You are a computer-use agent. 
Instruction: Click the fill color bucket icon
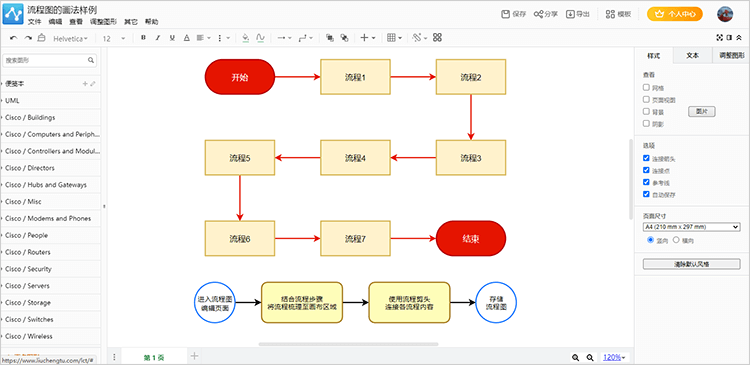pos(245,38)
